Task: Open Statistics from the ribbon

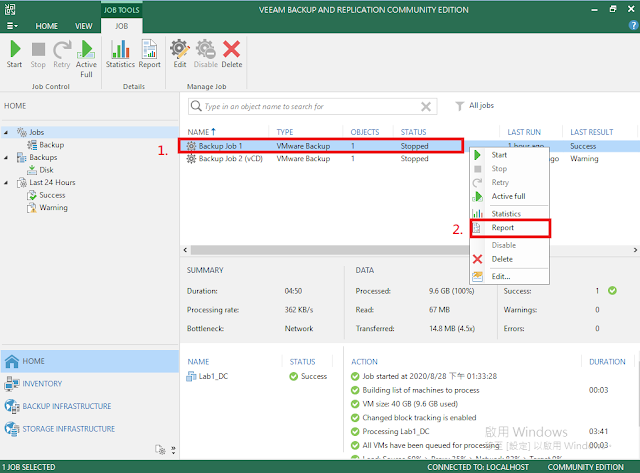Action: [120, 54]
